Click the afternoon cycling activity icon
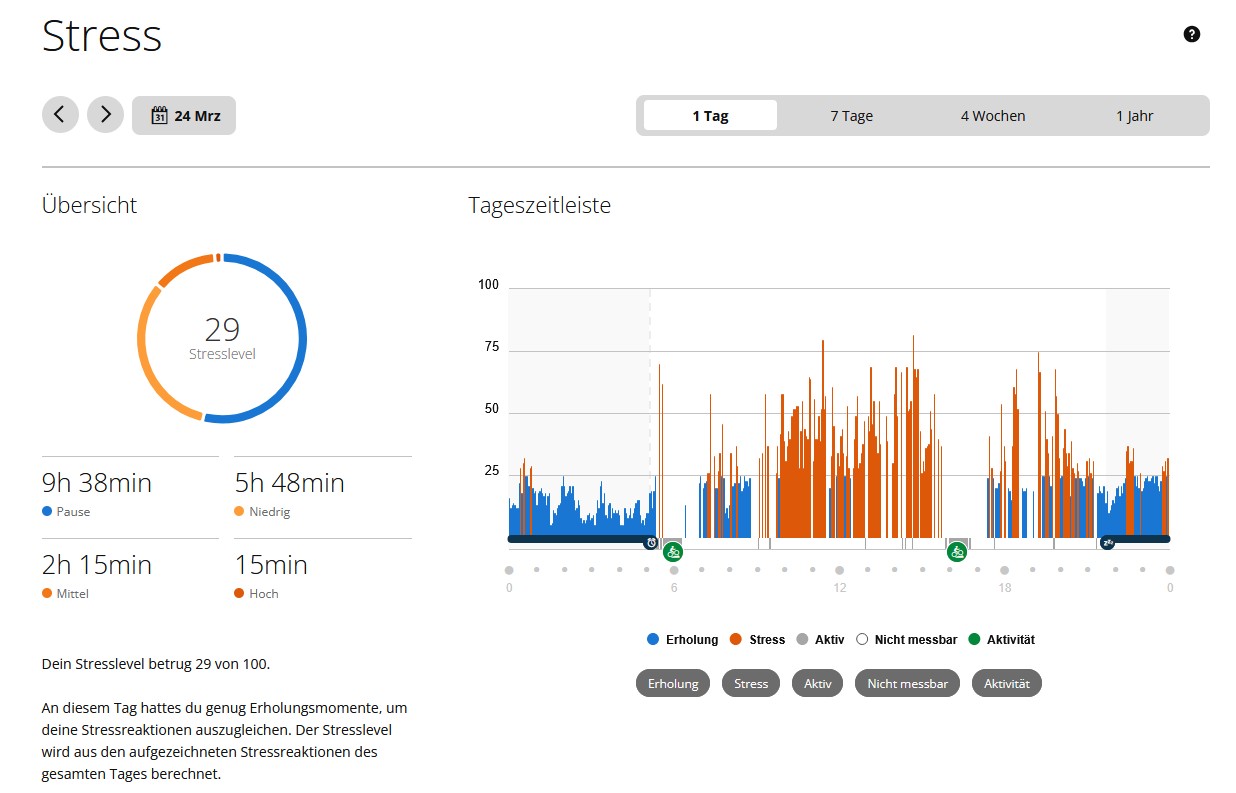Viewport: 1236px width, 793px height. pyautogui.click(x=957, y=551)
